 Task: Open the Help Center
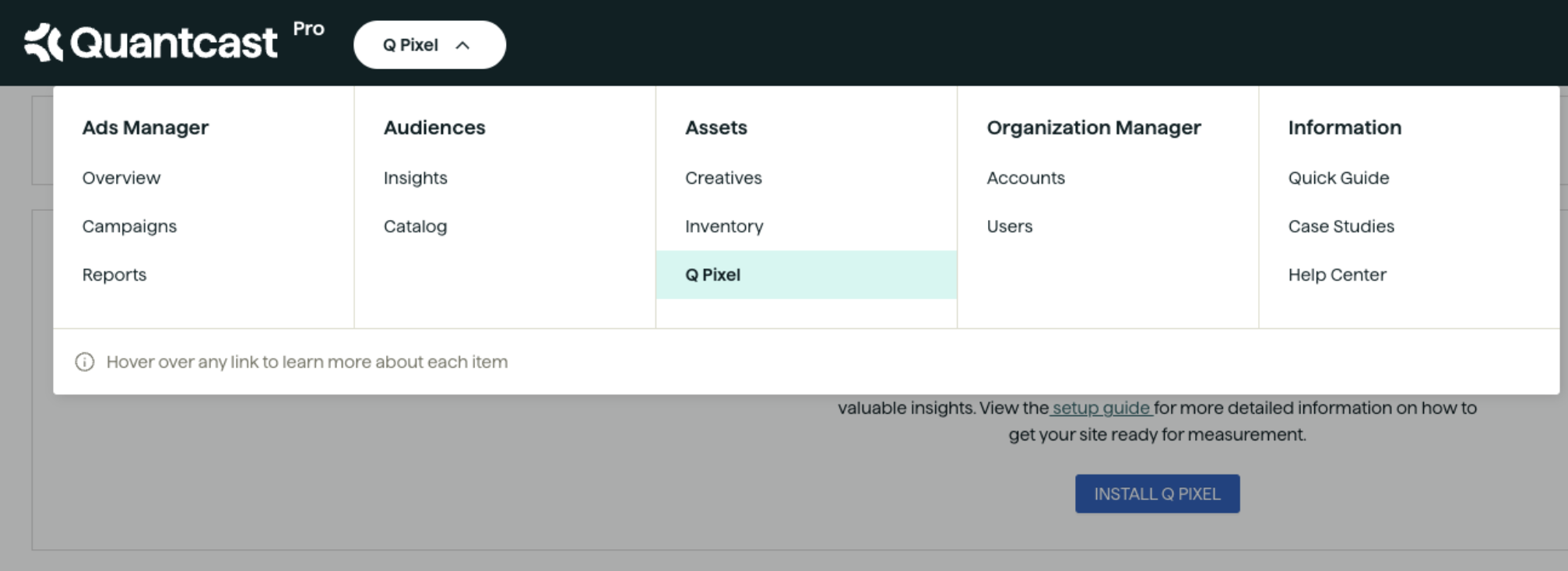coord(1337,275)
